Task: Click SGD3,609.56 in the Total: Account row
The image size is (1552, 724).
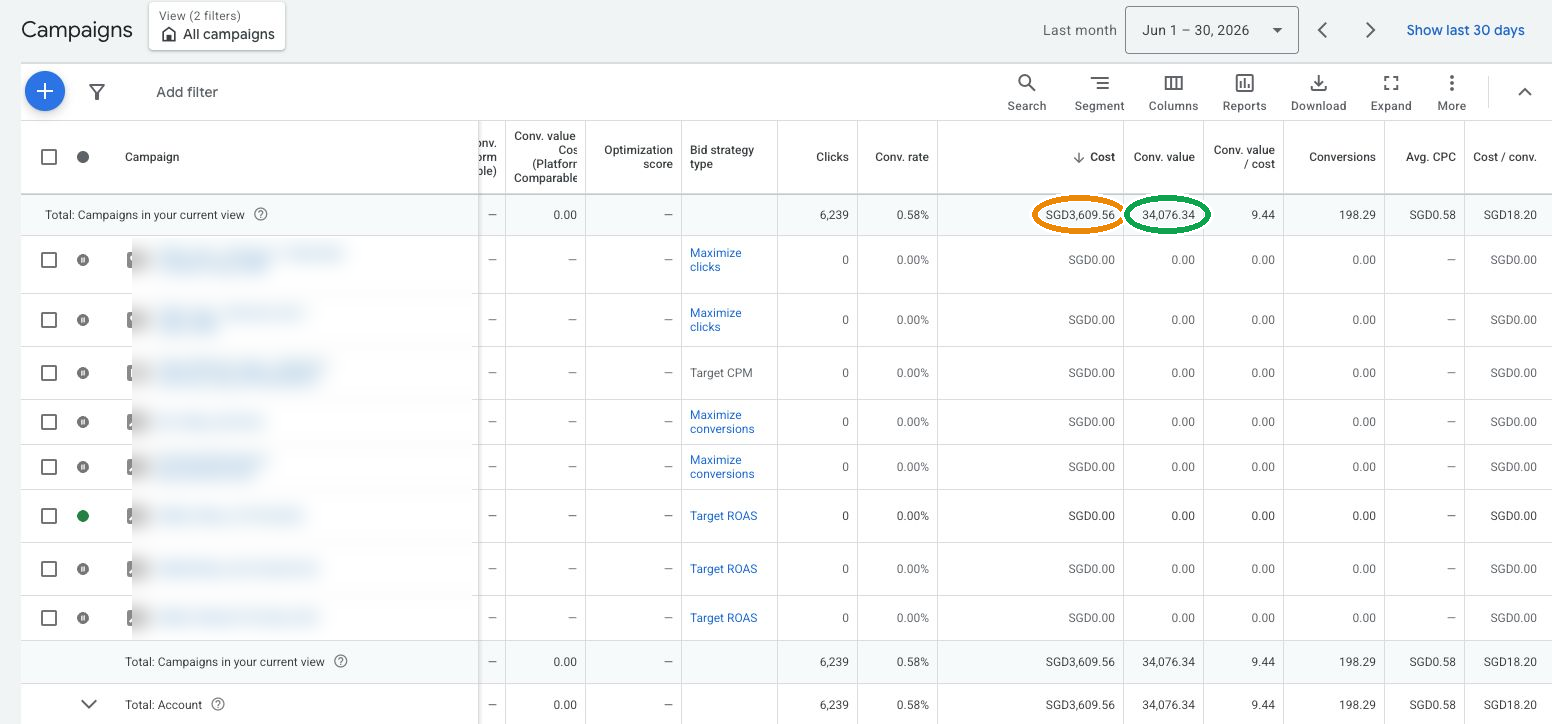Action: click(x=1080, y=705)
